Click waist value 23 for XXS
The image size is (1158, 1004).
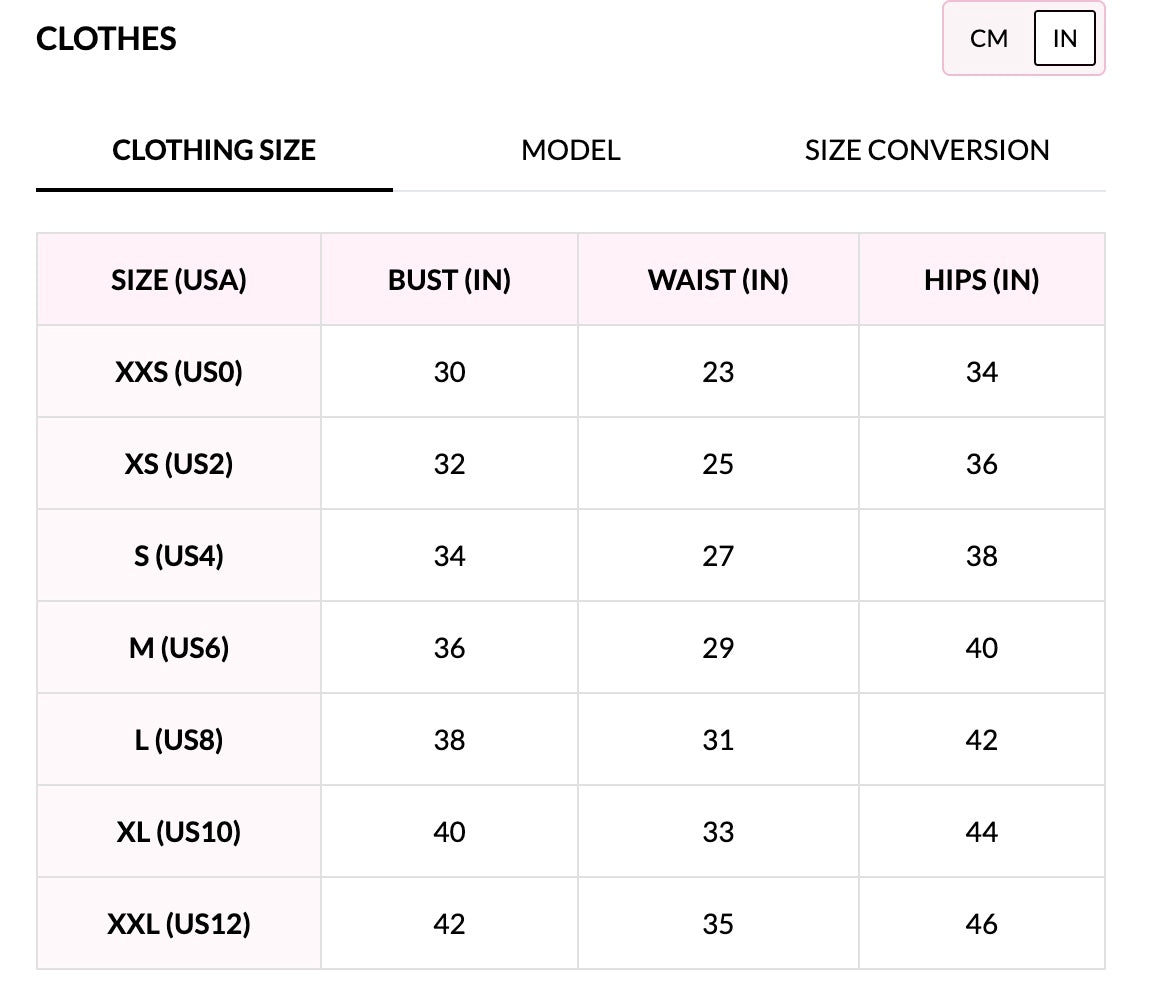(718, 372)
